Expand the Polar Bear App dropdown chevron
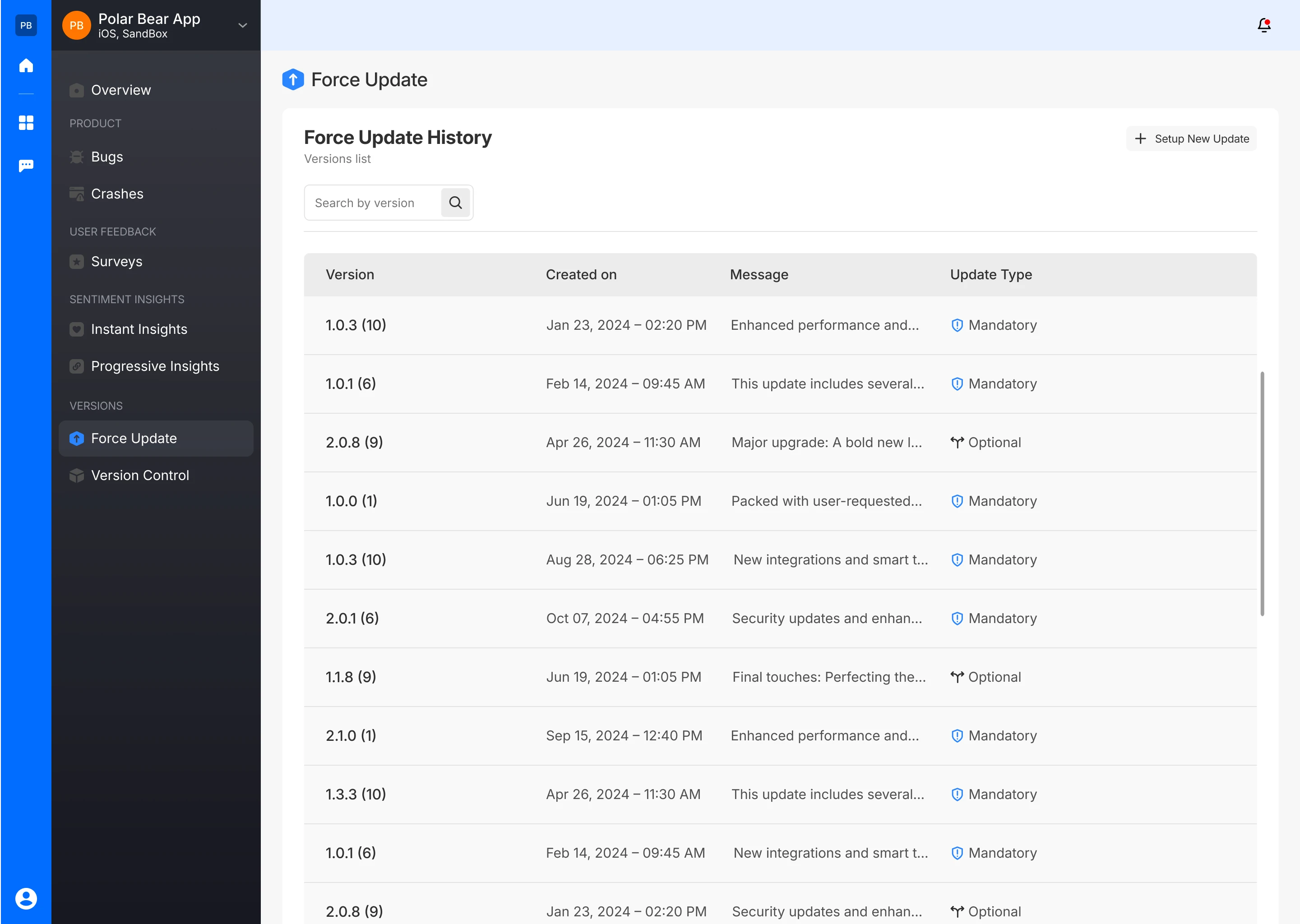This screenshot has width=1300, height=924. point(243,25)
